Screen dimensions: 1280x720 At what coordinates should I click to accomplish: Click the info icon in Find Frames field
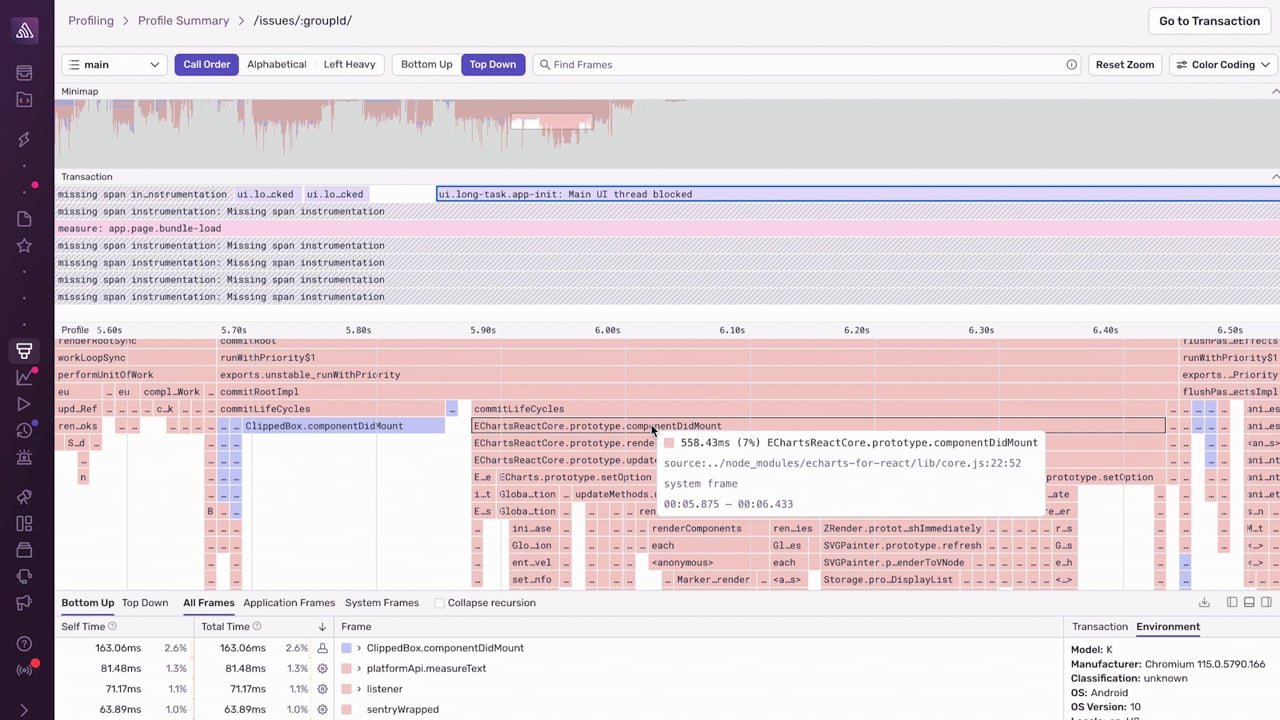click(1071, 65)
